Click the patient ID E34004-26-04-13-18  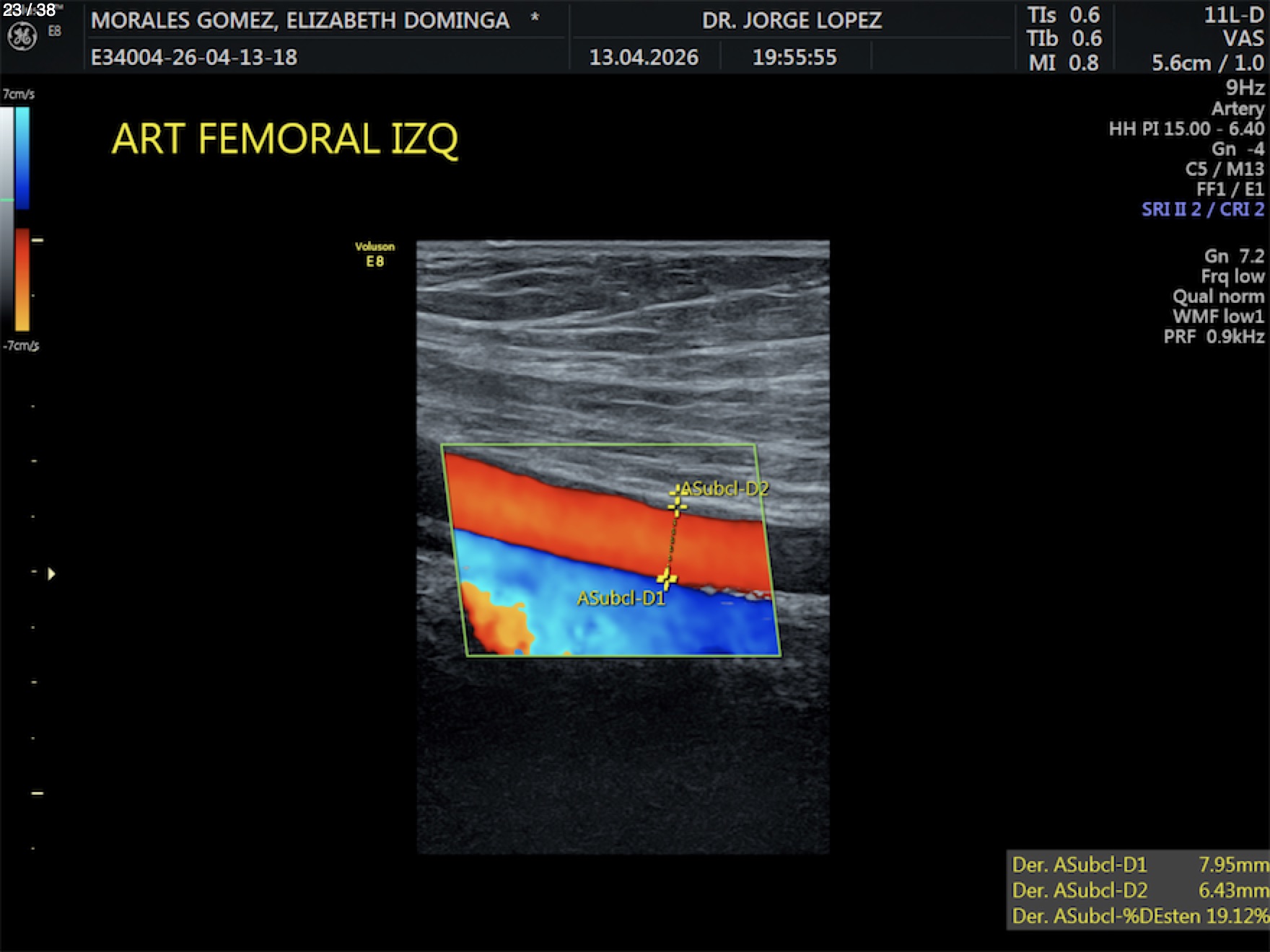pyautogui.click(x=194, y=57)
